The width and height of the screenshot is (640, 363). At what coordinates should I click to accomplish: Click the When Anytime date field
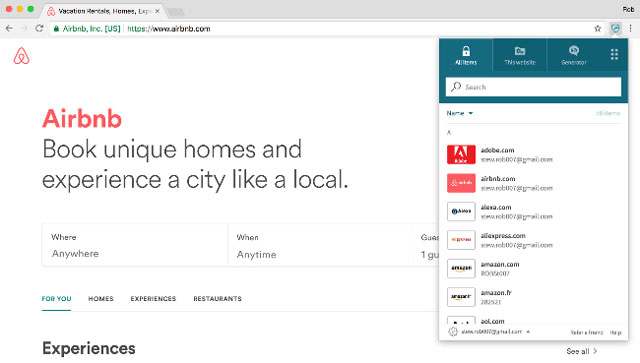[x=320, y=245]
